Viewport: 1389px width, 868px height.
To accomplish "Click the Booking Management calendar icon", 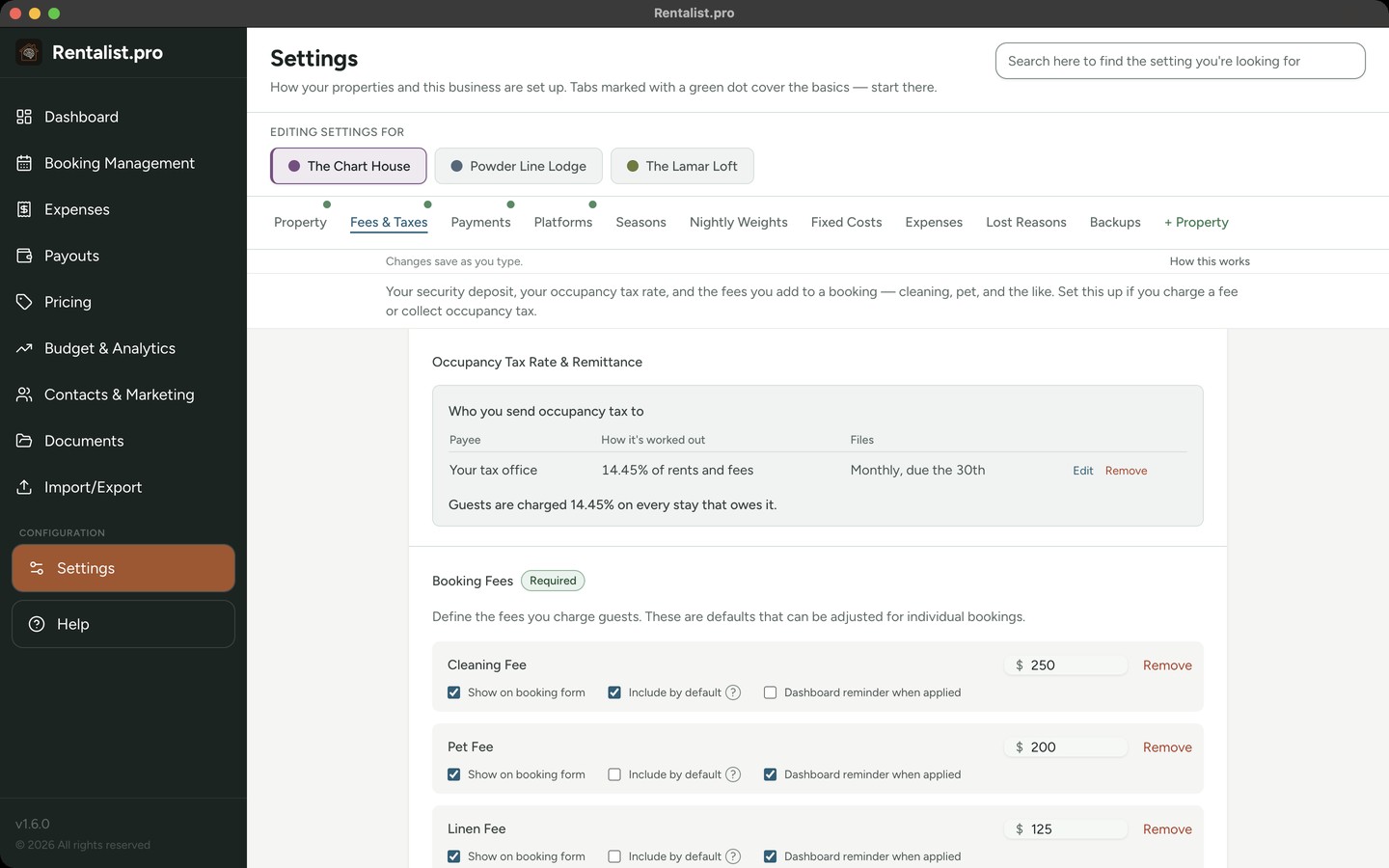I will 24,163.
